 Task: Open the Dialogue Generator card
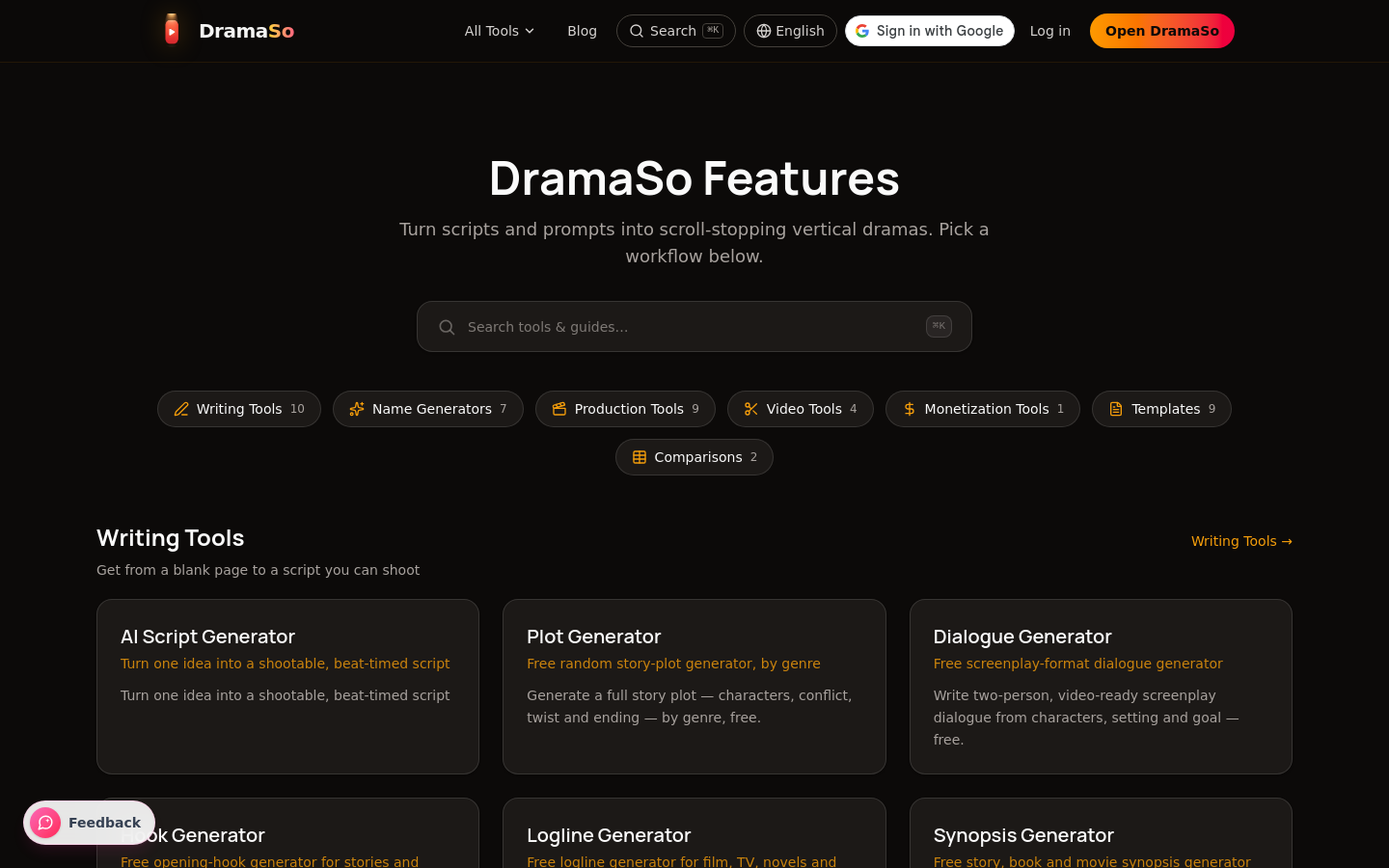pos(1101,687)
